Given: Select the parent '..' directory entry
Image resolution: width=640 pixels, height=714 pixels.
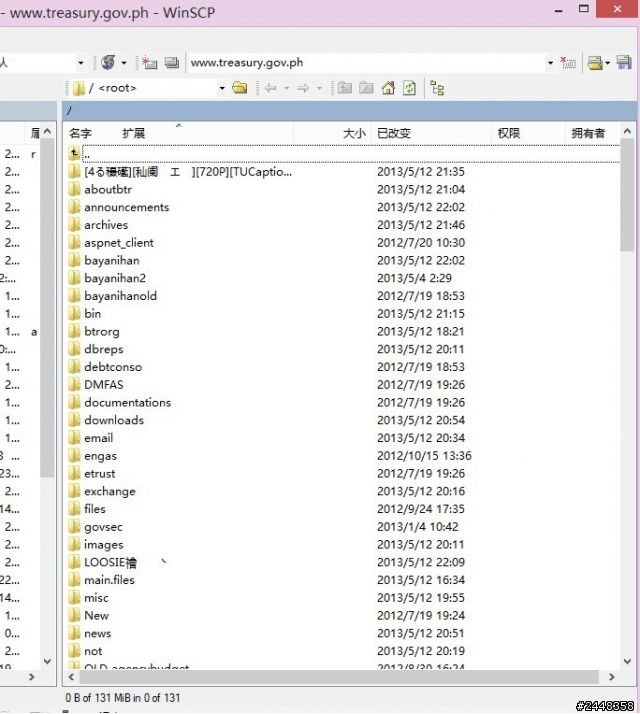Looking at the screenshot, I should click(x=344, y=154).
